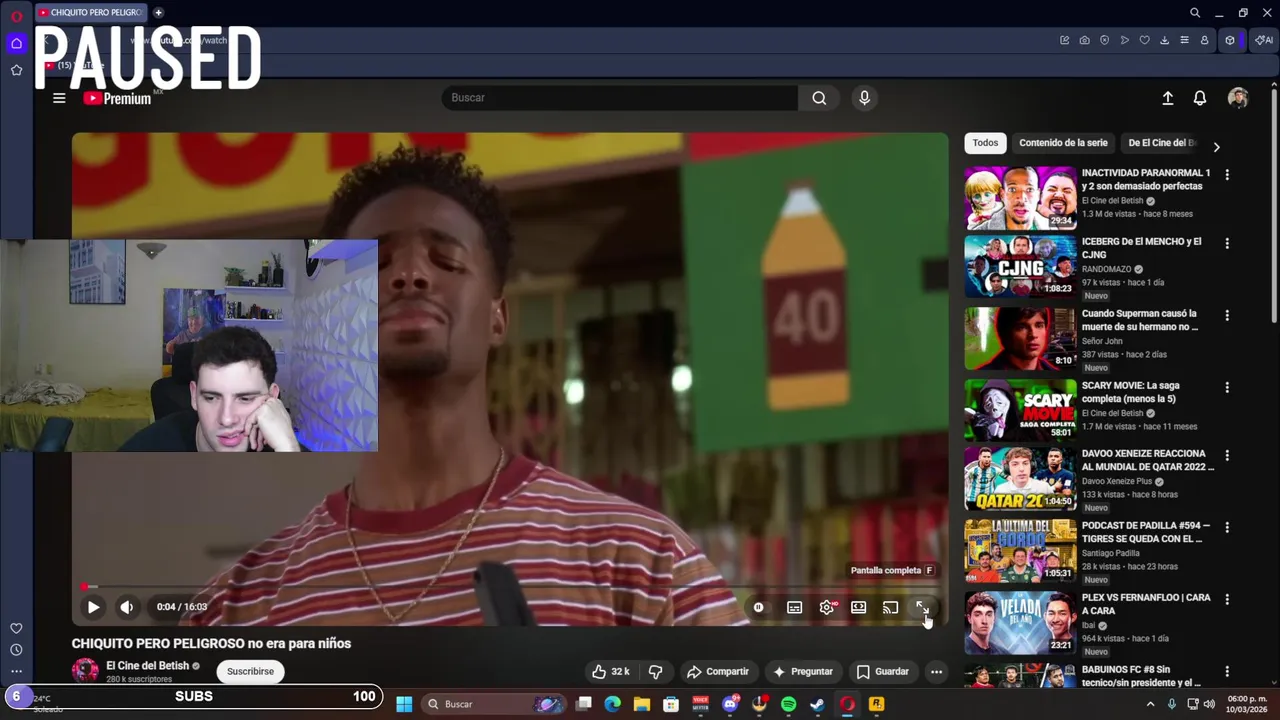
Task: Focus the Windows taskbar Buscar search box
Action: click(493, 704)
